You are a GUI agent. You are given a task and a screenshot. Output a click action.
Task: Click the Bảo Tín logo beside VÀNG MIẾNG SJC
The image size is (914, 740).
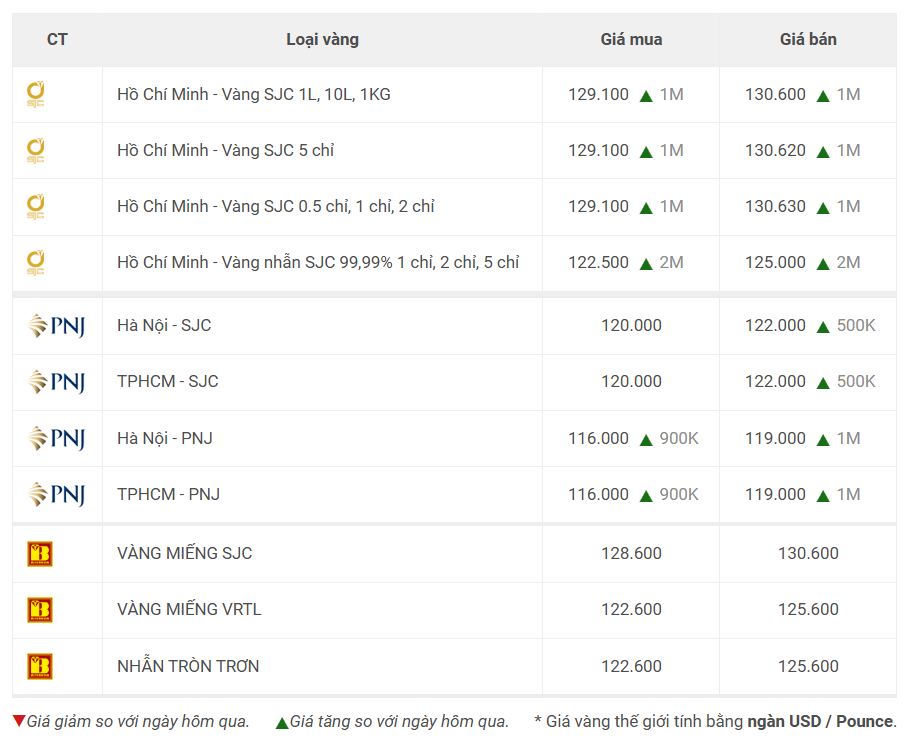click(x=40, y=553)
